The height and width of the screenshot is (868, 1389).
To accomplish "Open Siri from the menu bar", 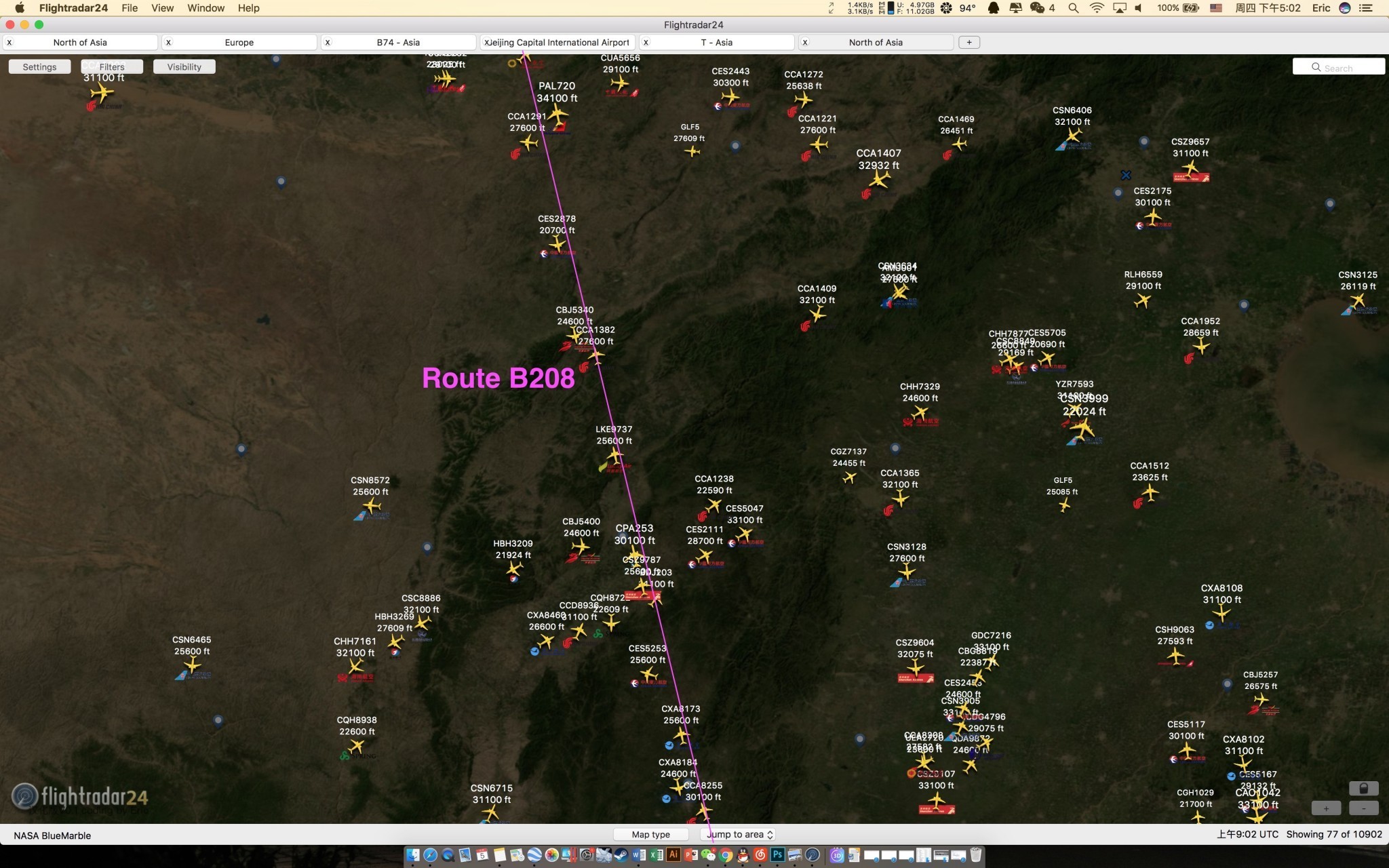I will (1345, 8).
